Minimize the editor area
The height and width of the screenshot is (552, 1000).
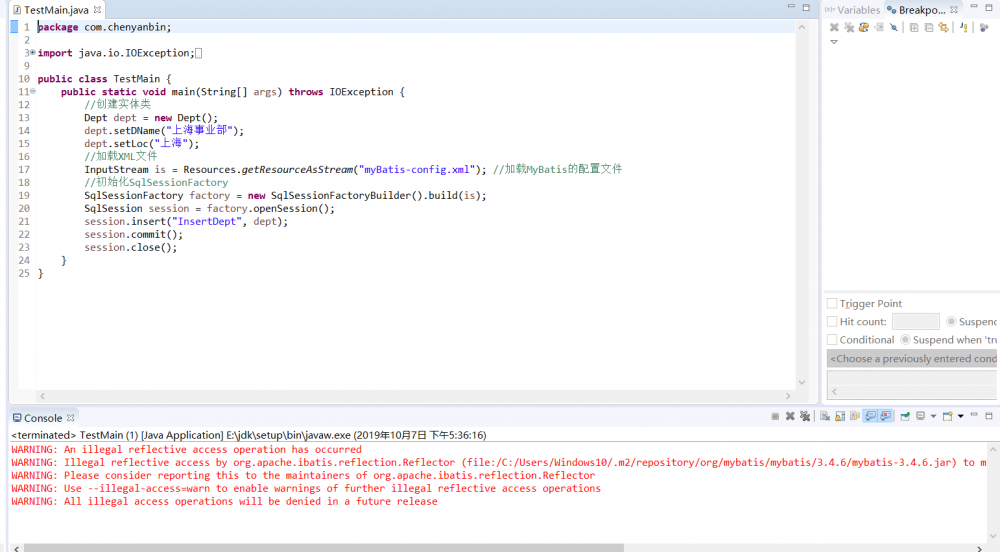point(791,7)
